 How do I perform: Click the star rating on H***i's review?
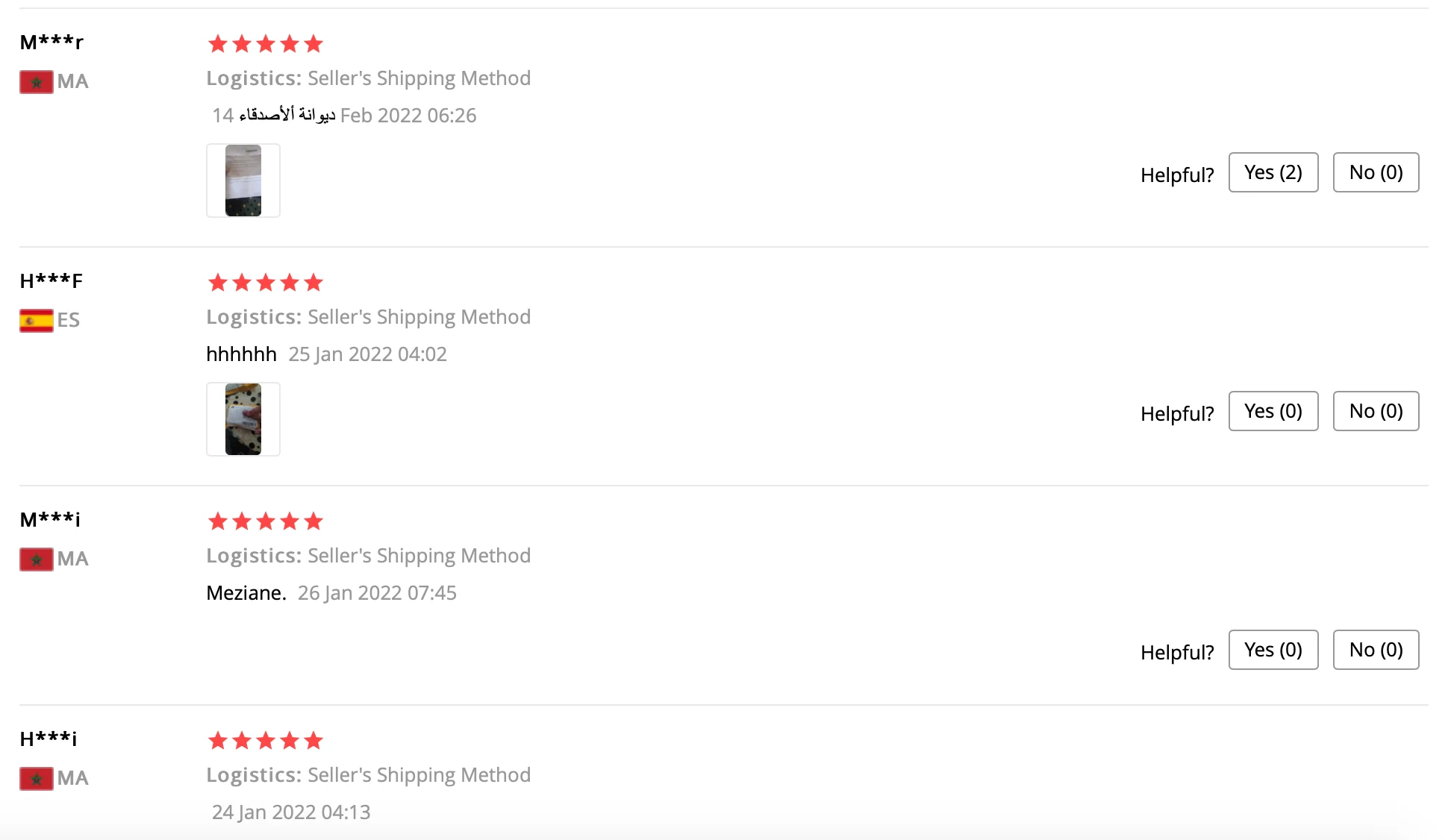(265, 741)
